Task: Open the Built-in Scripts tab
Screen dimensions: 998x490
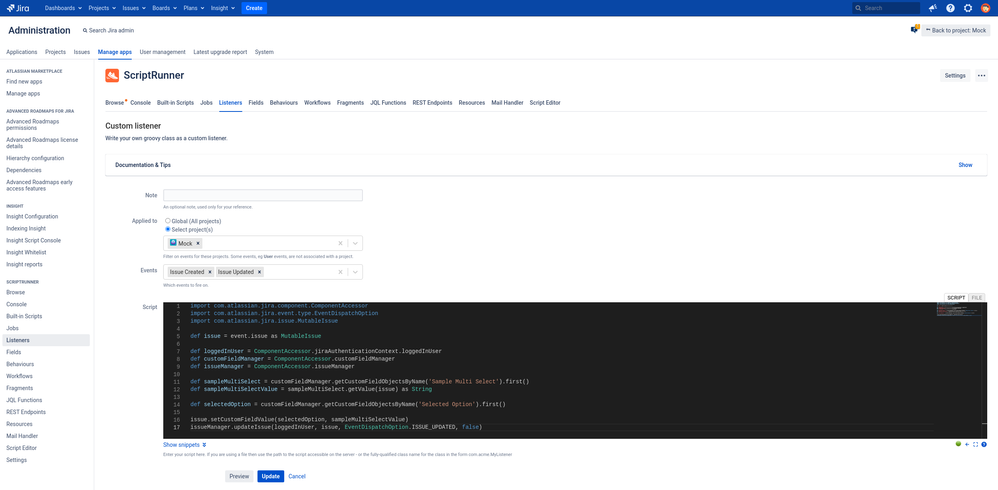Action: [175, 102]
